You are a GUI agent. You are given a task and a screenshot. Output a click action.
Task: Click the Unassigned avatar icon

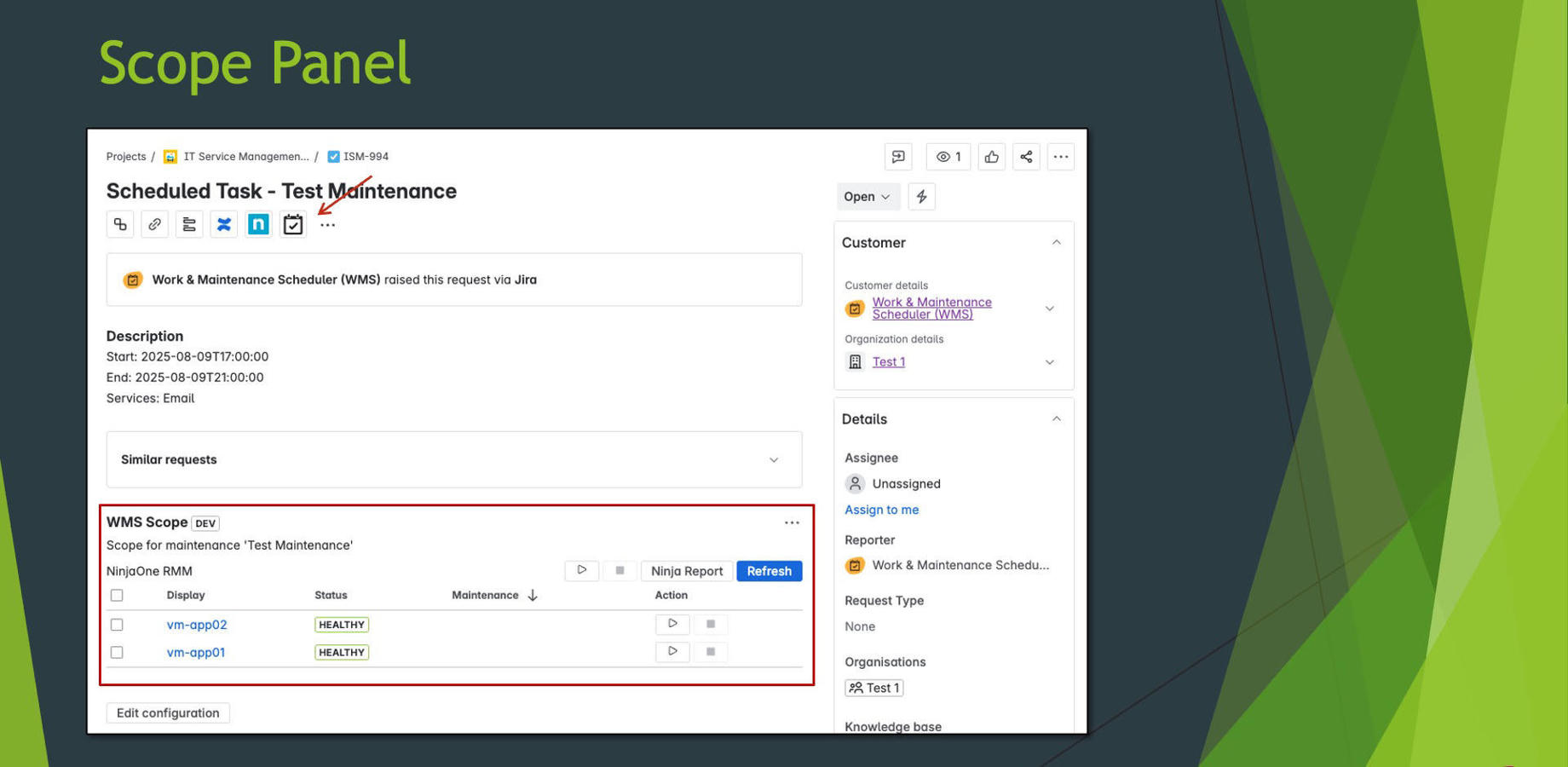pos(855,484)
